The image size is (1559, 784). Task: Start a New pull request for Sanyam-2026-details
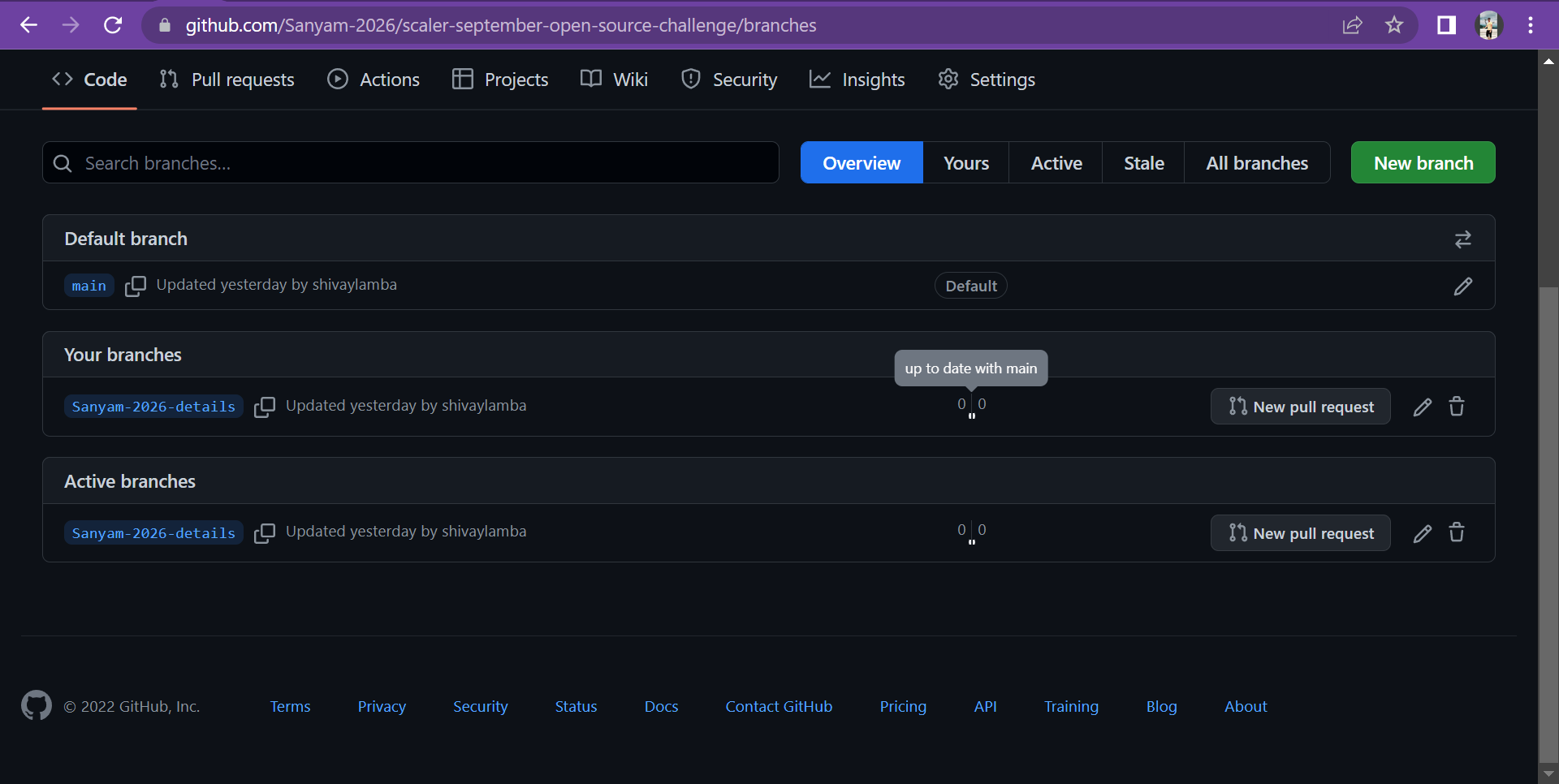(1300, 406)
